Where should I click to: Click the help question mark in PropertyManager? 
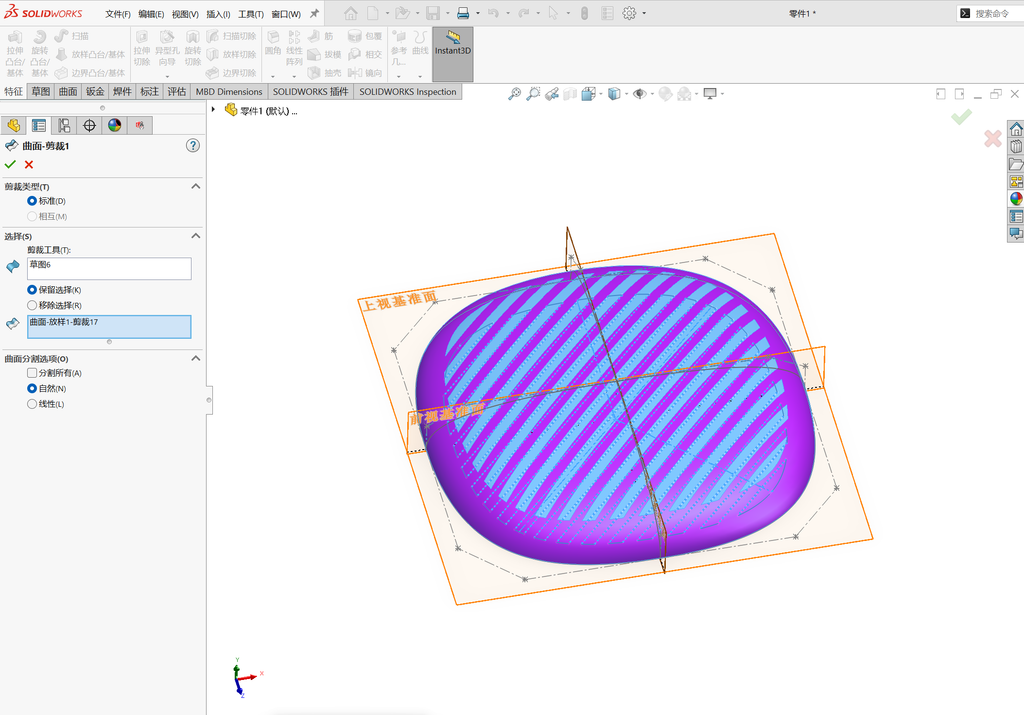pyautogui.click(x=193, y=146)
